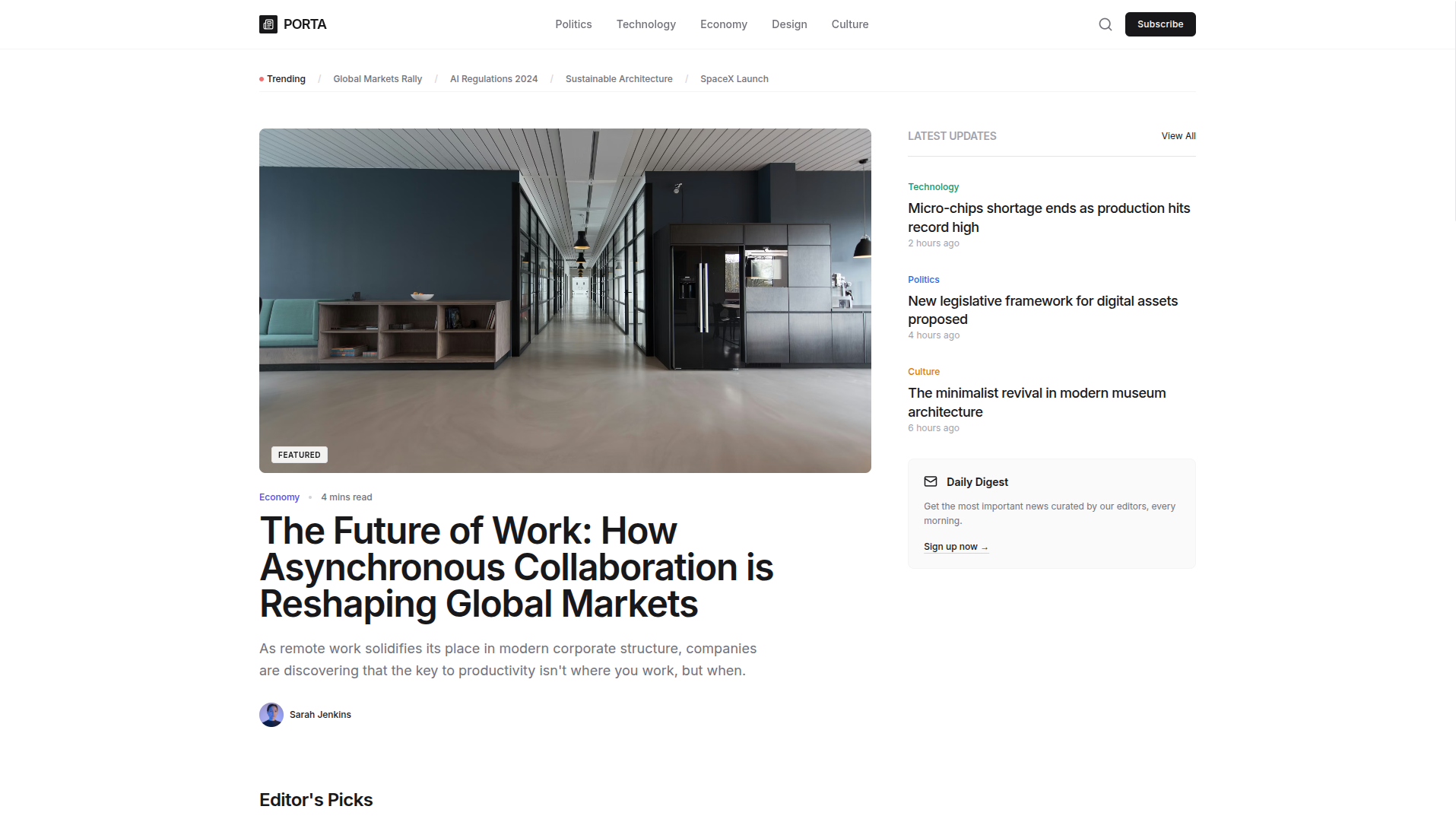The height and width of the screenshot is (819, 1456).
Task: Open the SpaceX Launch trending story
Action: (734, 78)
